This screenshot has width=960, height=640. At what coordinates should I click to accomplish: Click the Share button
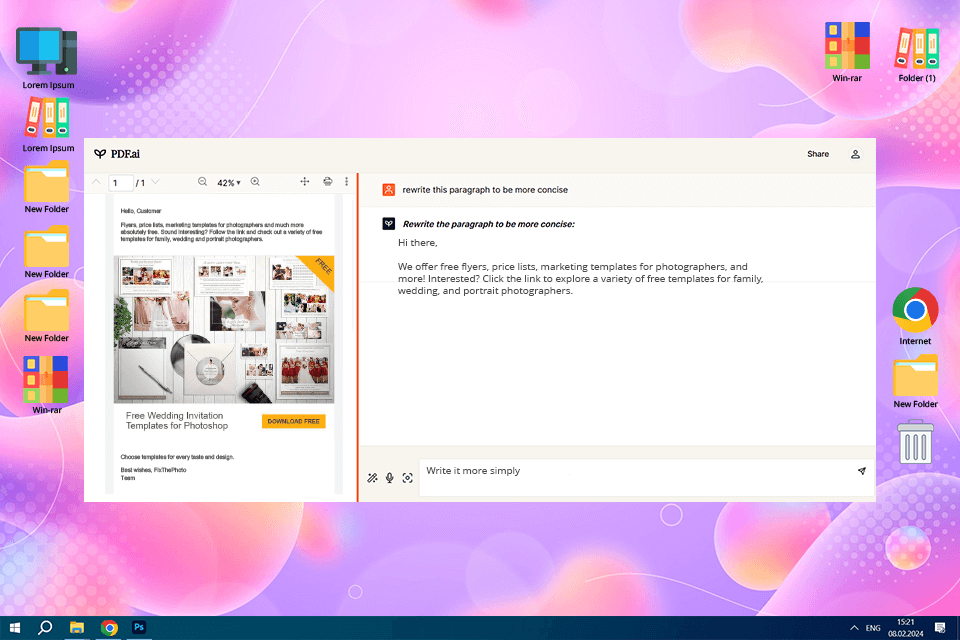click(x=817, y=154)
